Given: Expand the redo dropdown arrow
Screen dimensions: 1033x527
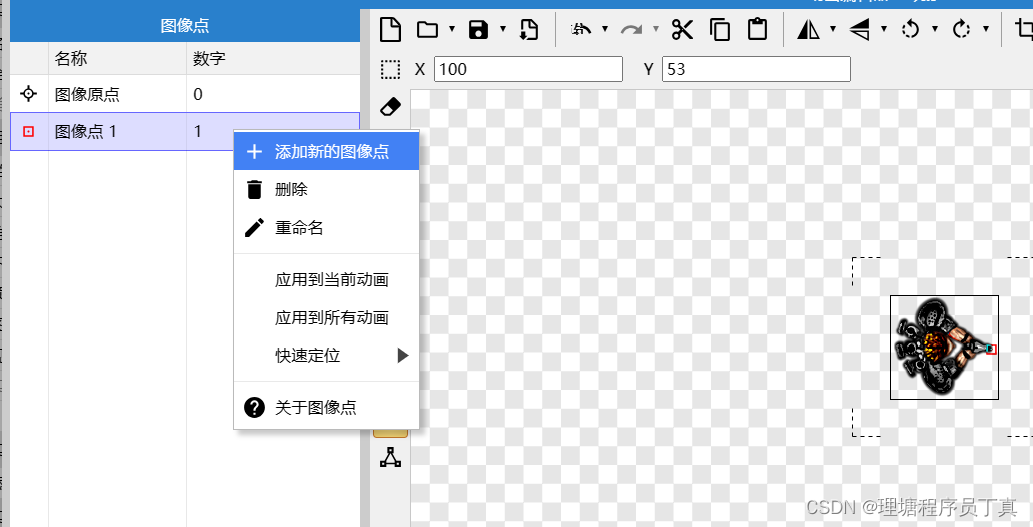Looking at the screenshot, I should [656, 29].
